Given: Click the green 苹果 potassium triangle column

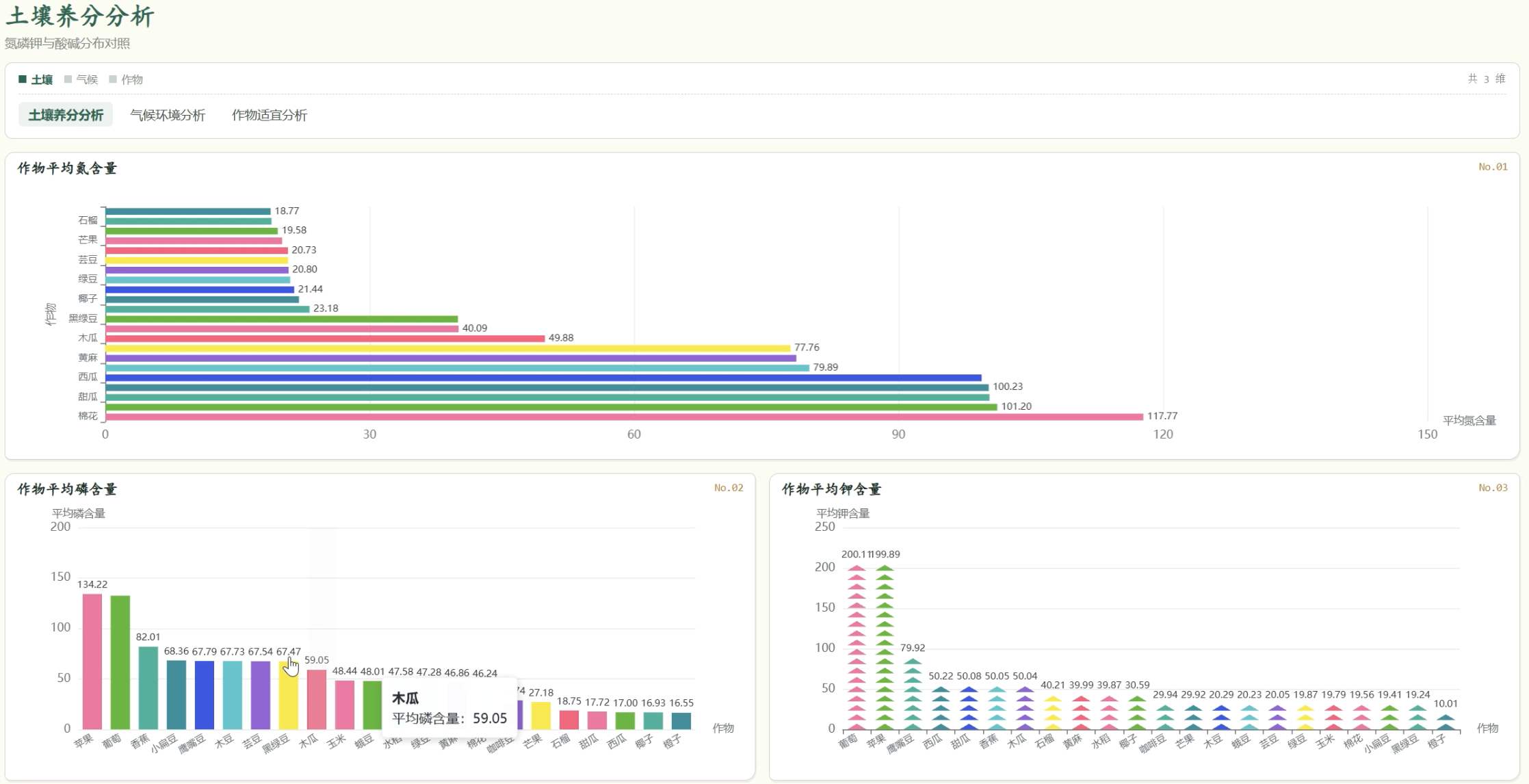Looking at the screenshot, I should [885, 648].
